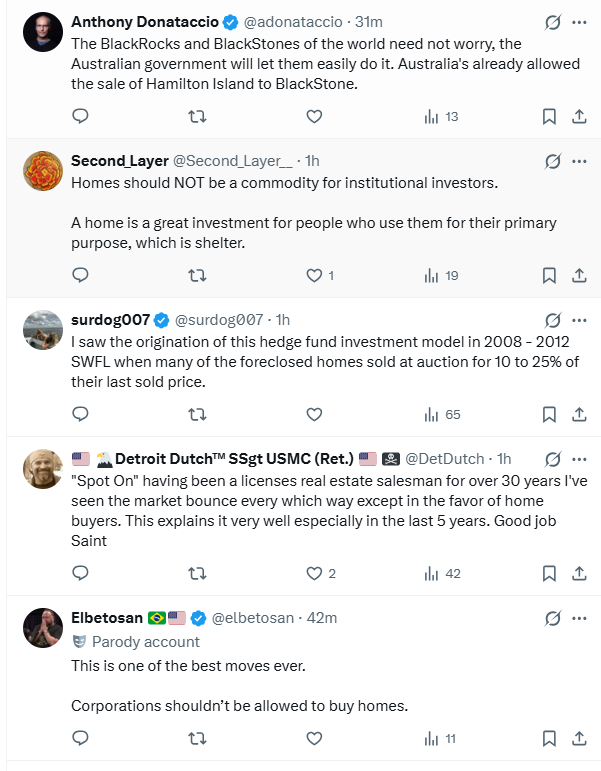601x771 pixels.
Task: Open Grok icon on Second_Layer's tweet
Action: 551,161
